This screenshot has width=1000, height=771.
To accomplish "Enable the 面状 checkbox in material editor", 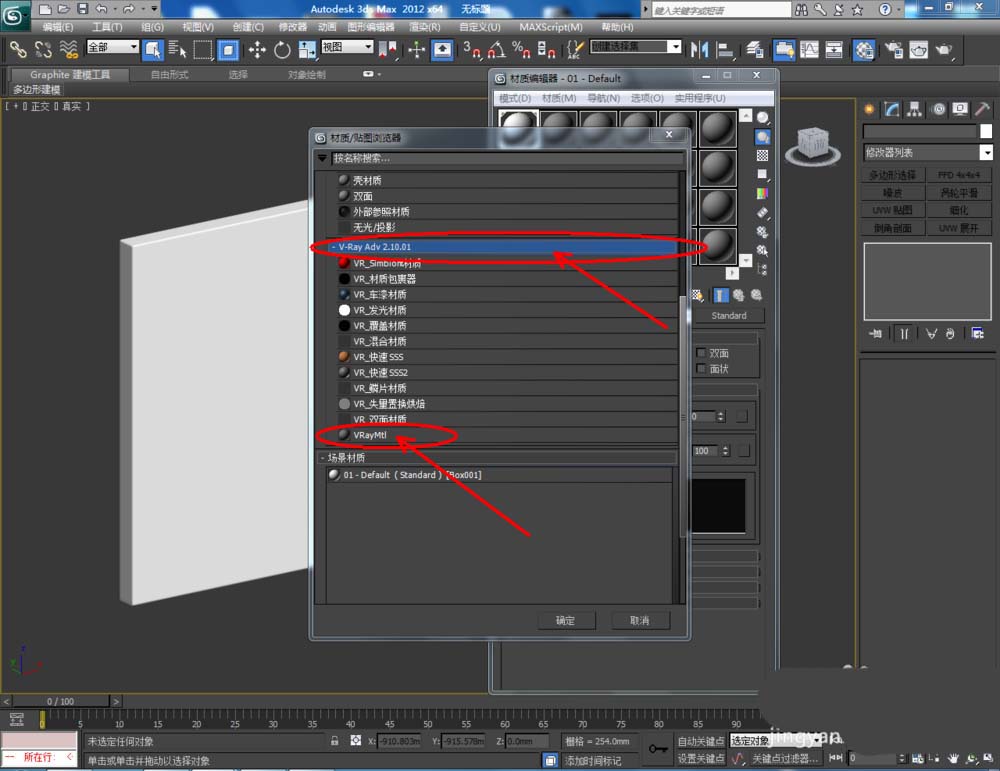I will click(x=702, y=368).
